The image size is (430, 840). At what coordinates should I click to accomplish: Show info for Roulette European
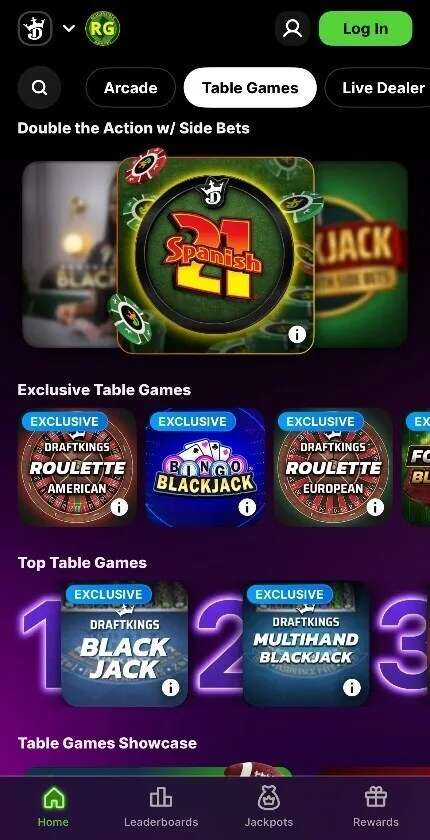[375, 507]
